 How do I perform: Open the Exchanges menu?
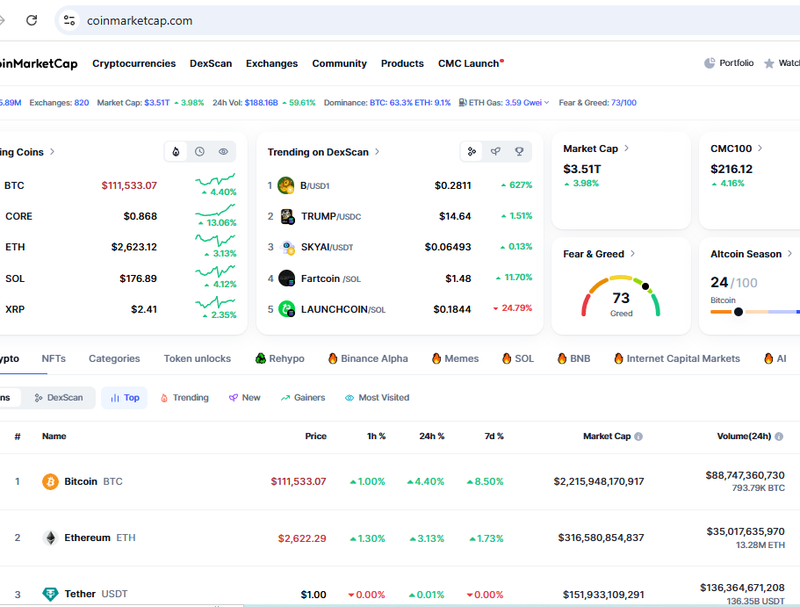pyautogui.click(x=272, y=63)
